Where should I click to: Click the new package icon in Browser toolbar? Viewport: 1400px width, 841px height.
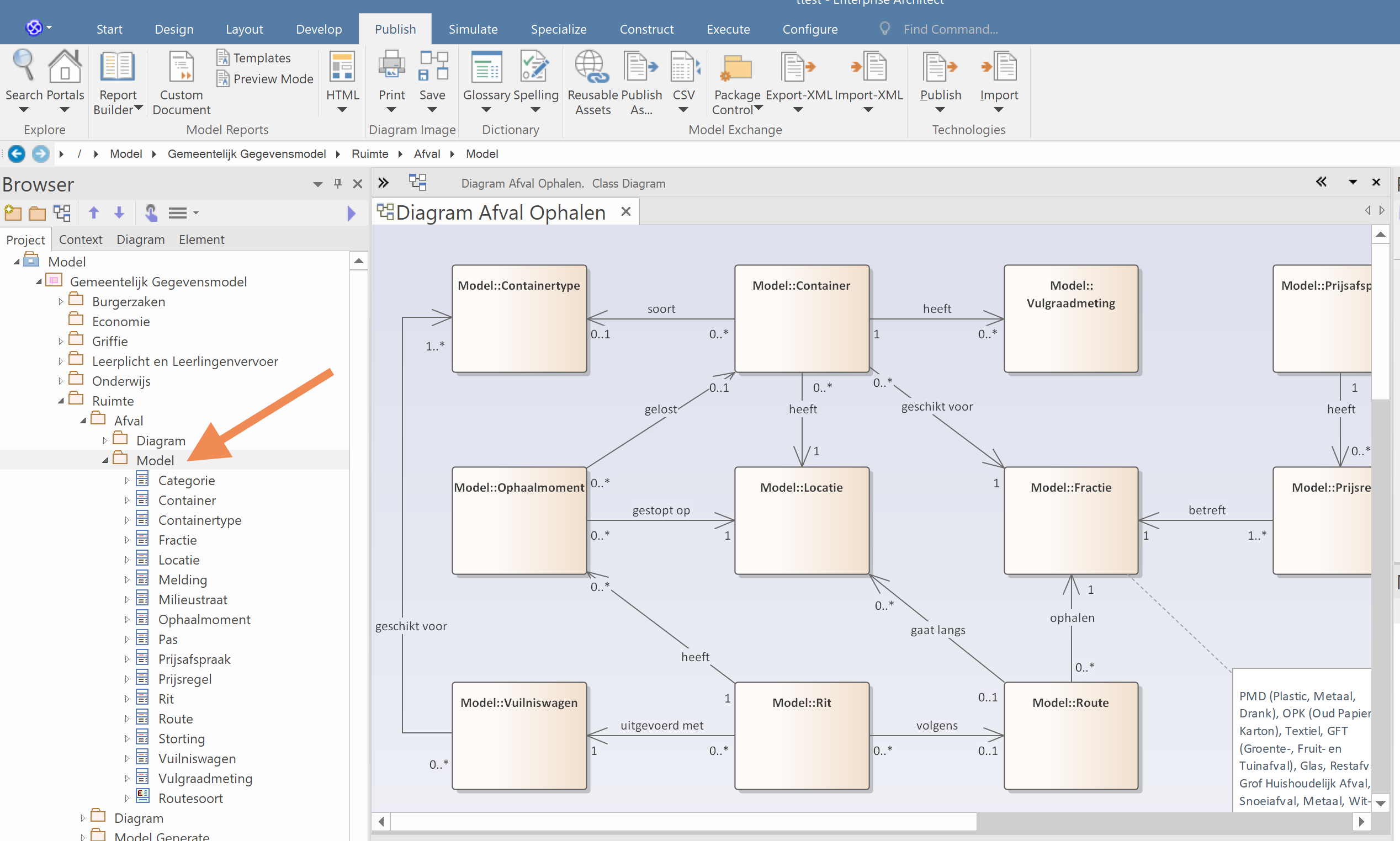click(x=13, y=214)
